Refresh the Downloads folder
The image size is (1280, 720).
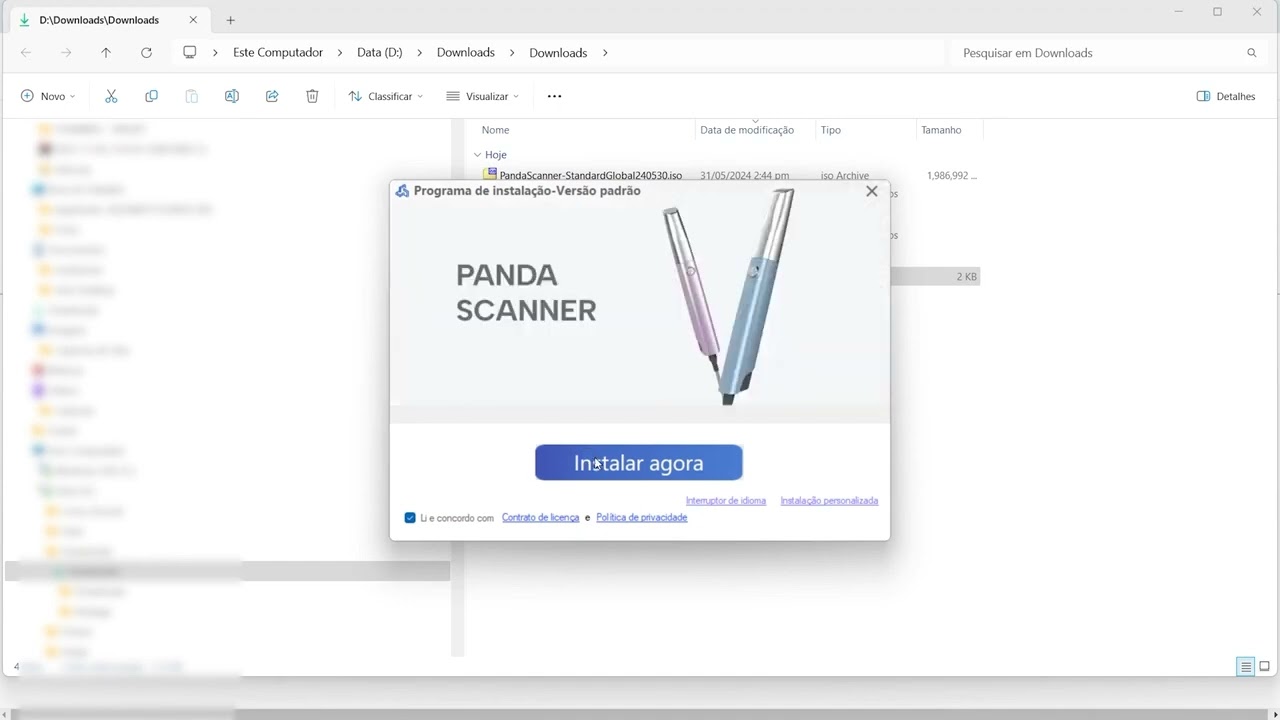point(146,53)
